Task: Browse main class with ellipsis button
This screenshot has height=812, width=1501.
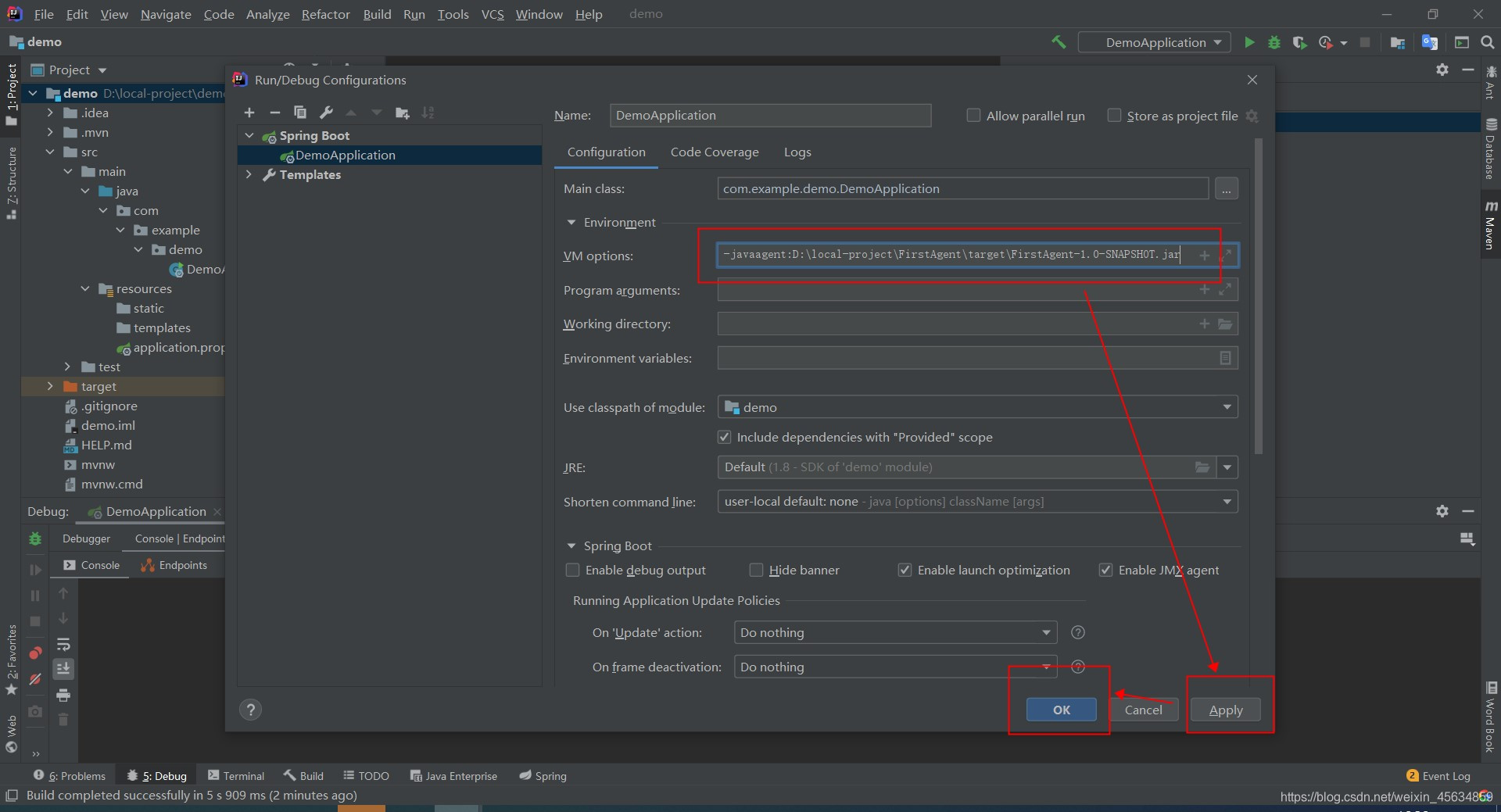Action: (x=1227, y=188)
